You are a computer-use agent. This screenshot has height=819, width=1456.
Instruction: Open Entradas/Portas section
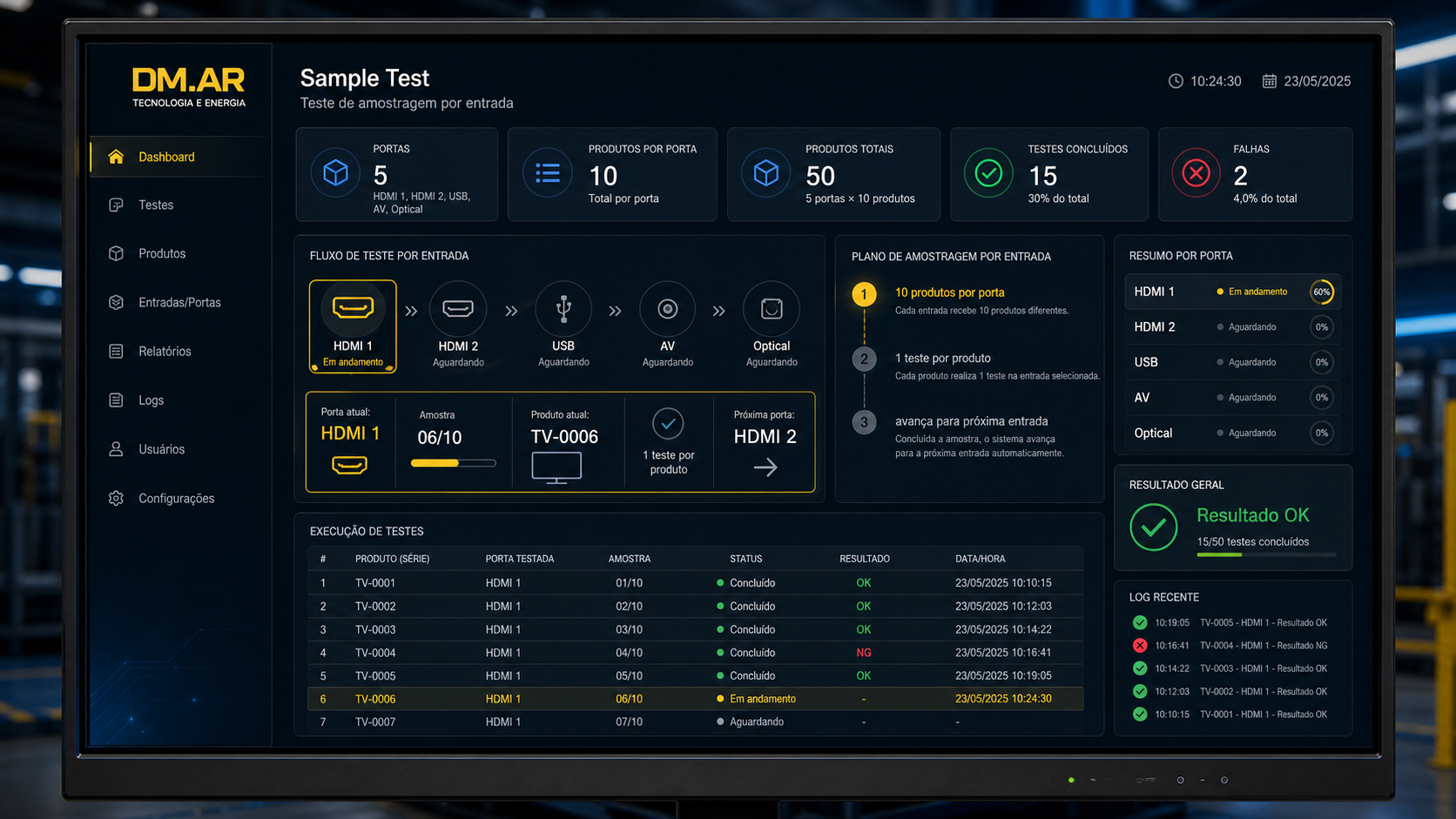tap(179, 303)
